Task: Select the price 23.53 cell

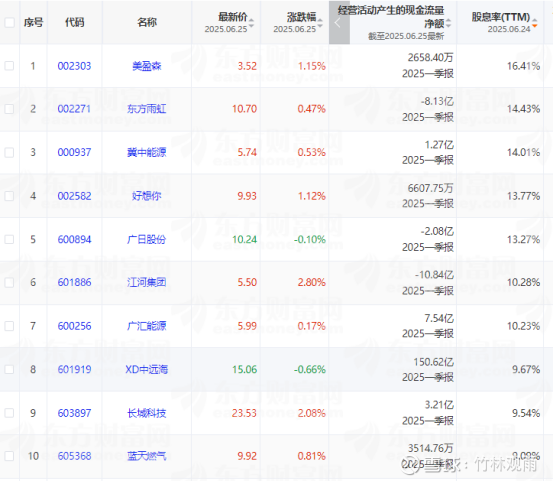Action: [244, 413]
